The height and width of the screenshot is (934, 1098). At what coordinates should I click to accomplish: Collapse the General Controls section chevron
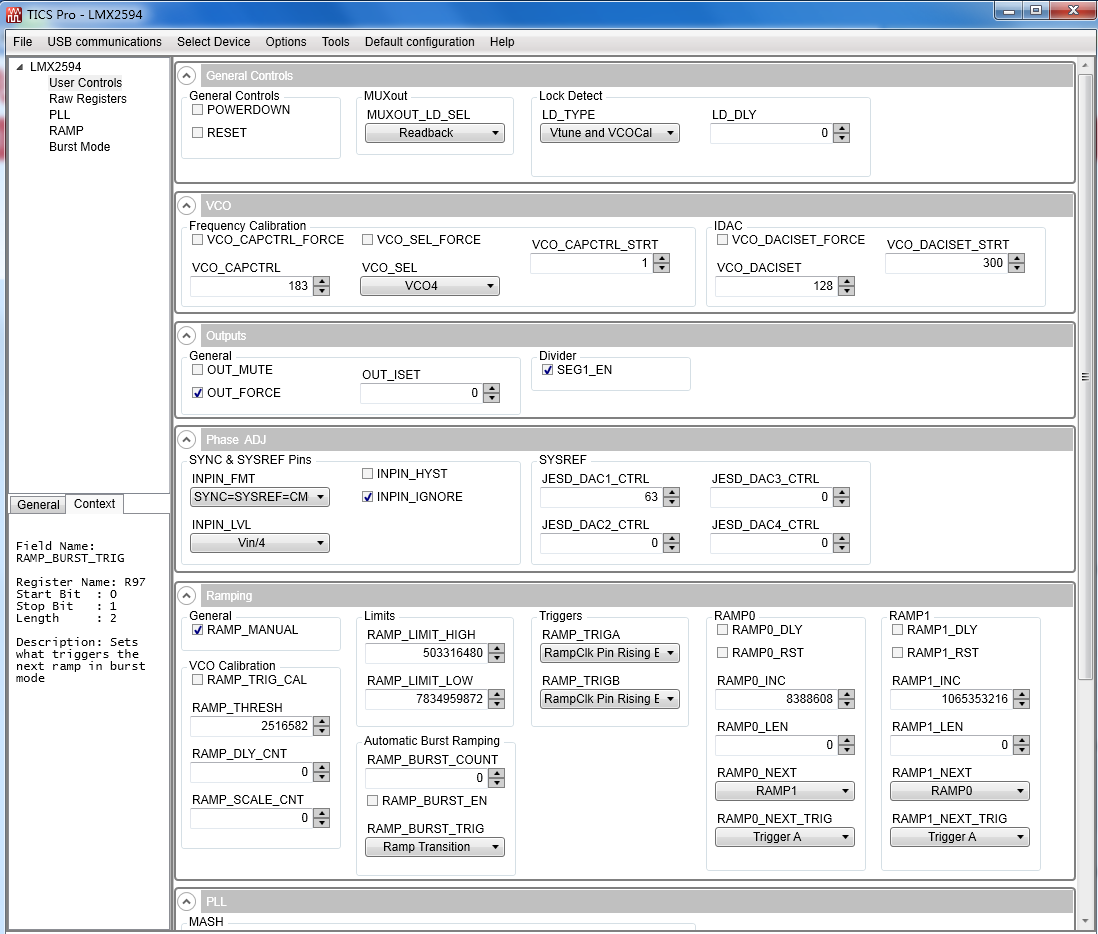pos(186,76)
